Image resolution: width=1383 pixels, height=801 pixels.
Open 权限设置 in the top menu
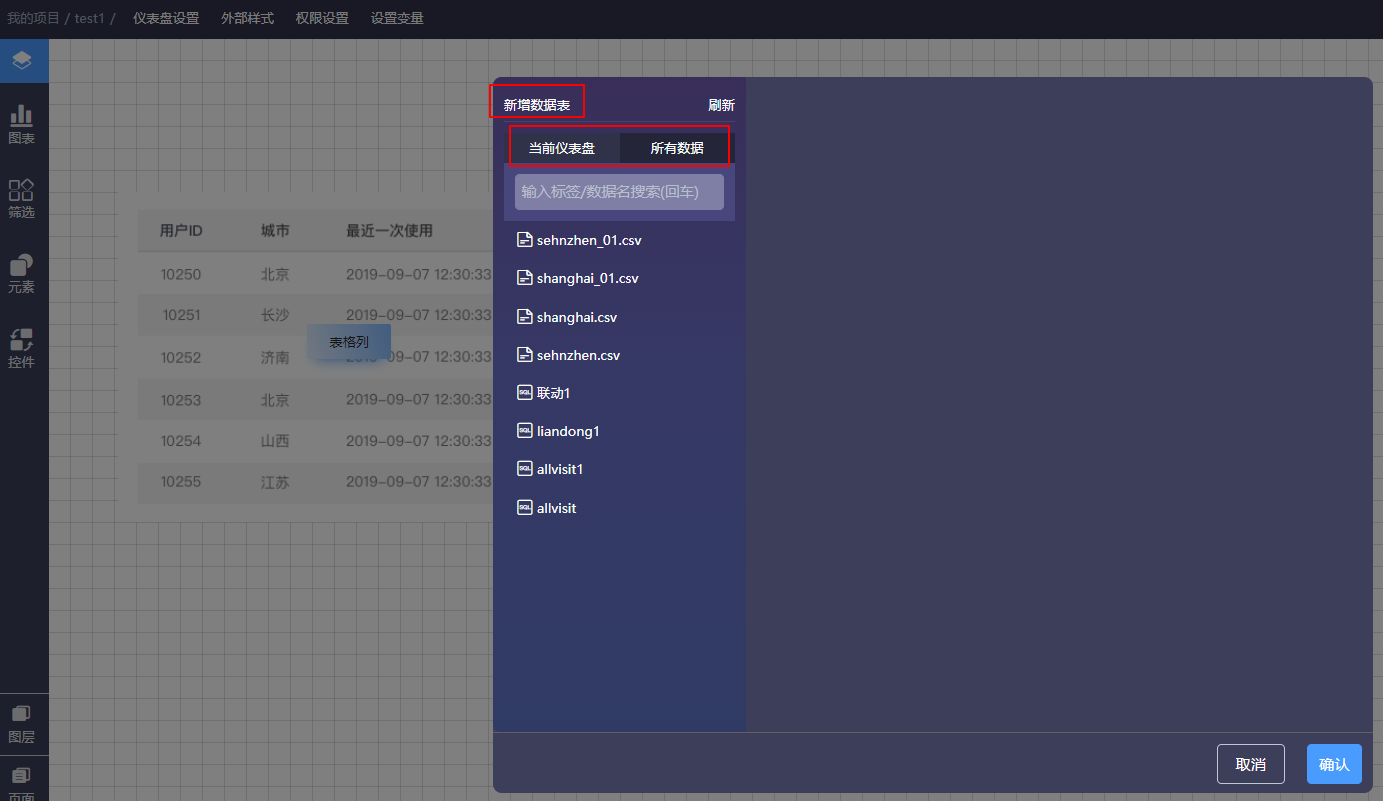[322, 18]
